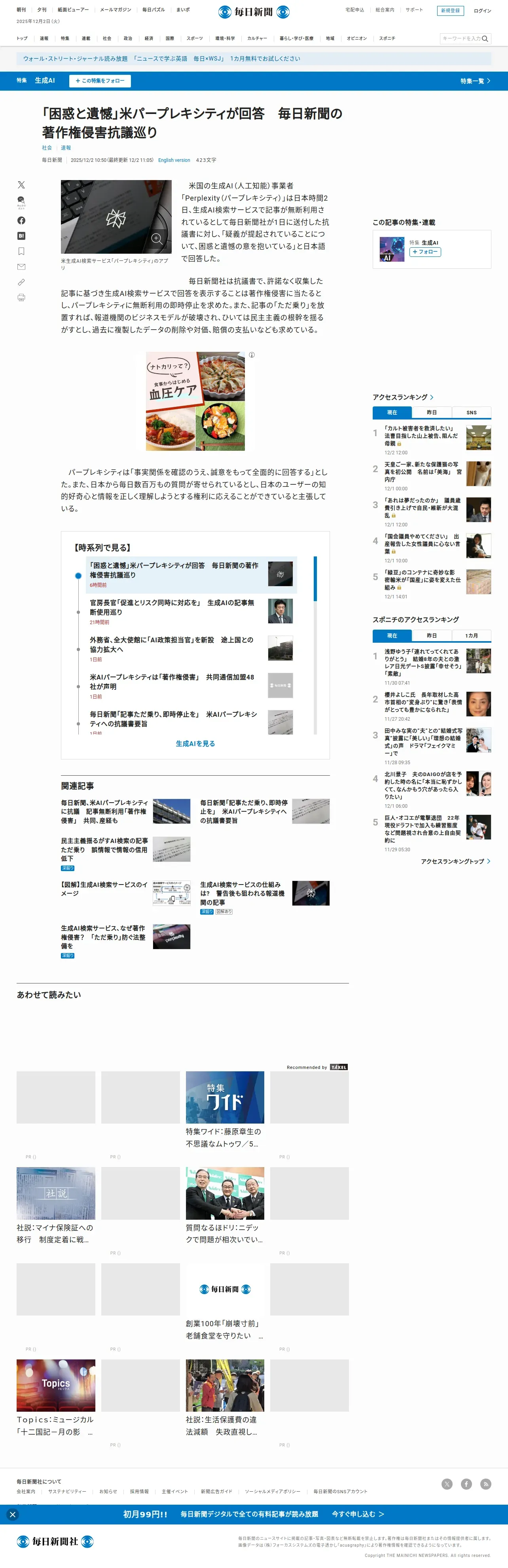
Task: Click 今すぐ申し込む in the bottom banner
Action: tap(358, 1515)
